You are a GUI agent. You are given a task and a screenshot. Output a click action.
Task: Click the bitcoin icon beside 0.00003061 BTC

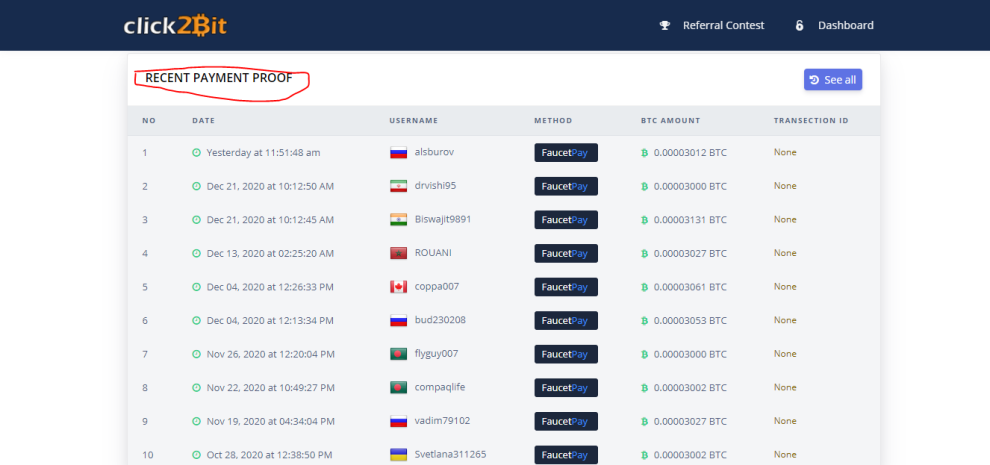coord(645,287)
